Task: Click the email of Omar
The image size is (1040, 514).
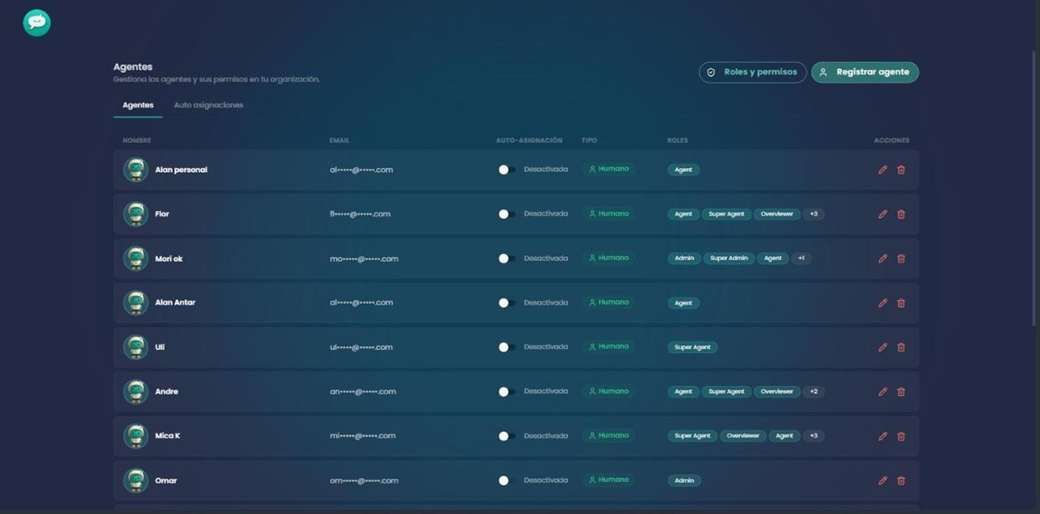Action: (x=364, y=481)
